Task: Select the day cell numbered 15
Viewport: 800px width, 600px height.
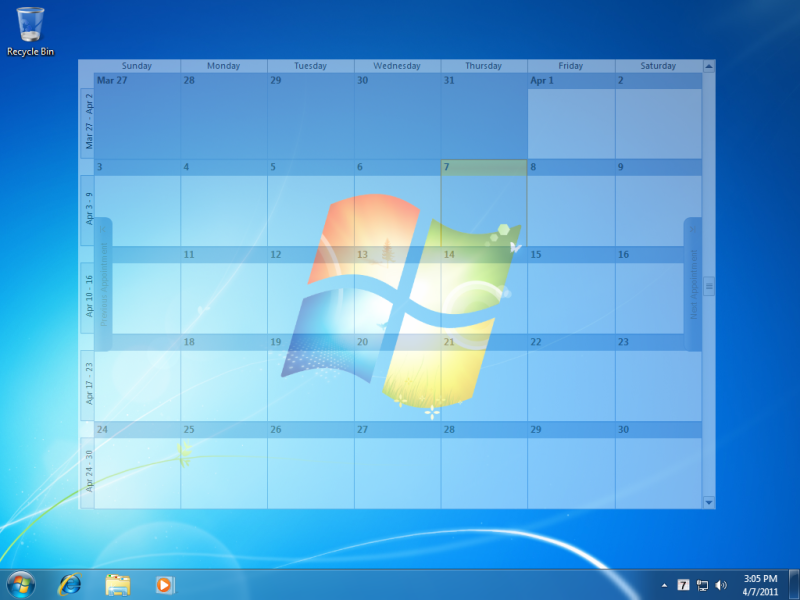Action: 571,290
